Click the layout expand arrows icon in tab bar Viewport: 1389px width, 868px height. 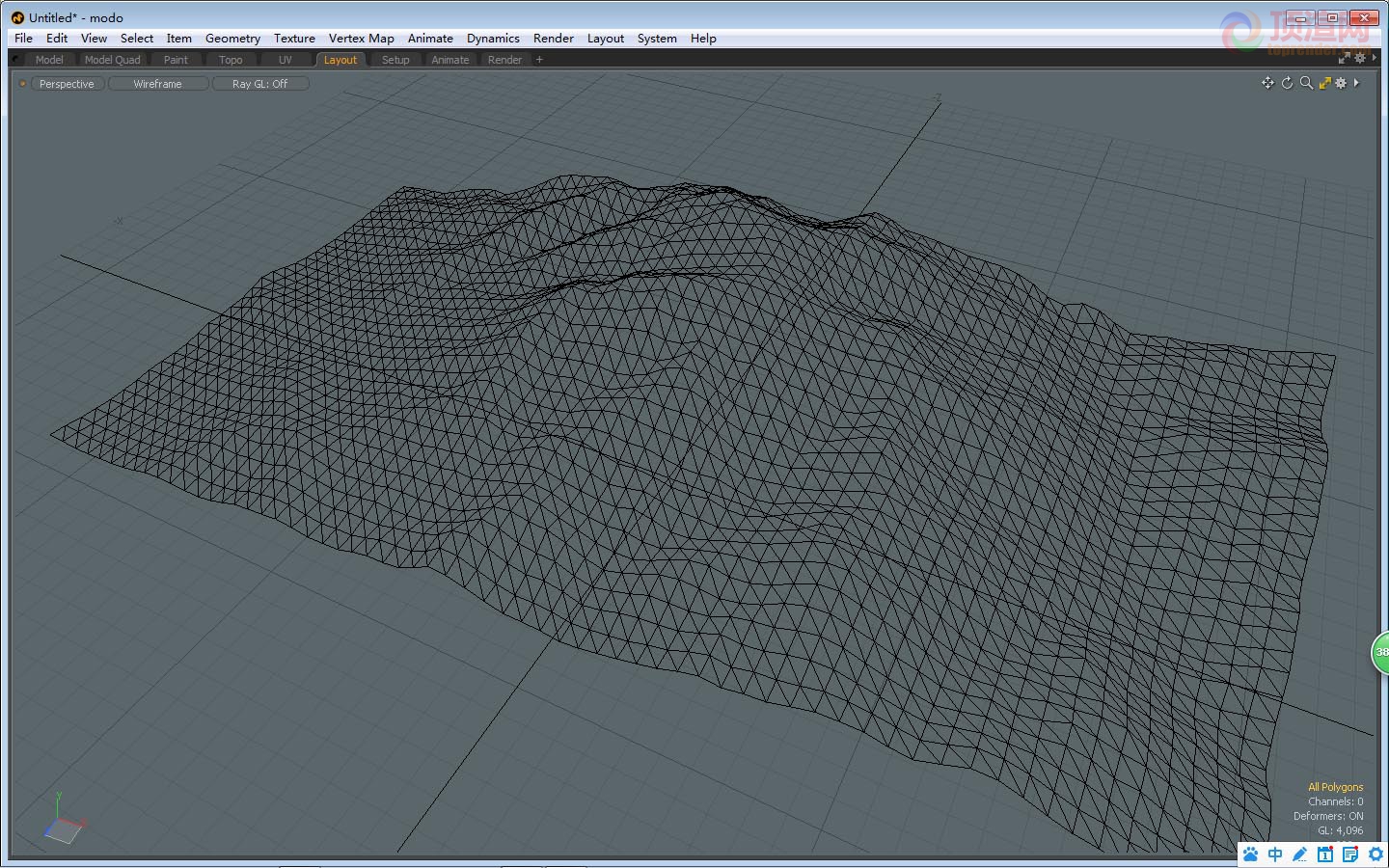[x=1345, y=59]
